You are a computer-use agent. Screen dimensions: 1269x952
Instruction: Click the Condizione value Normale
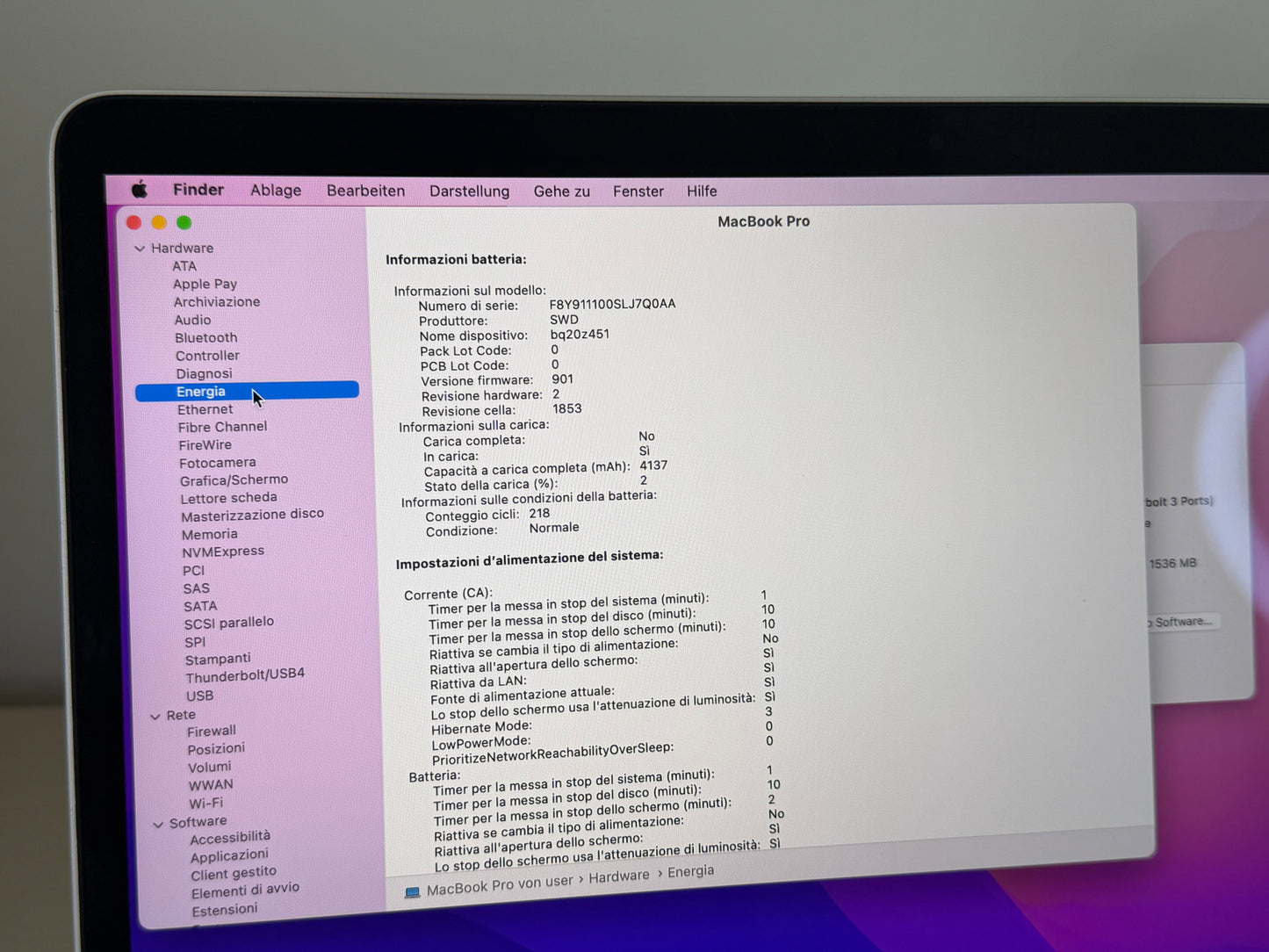pyautogui.click(x=554, y=528)
